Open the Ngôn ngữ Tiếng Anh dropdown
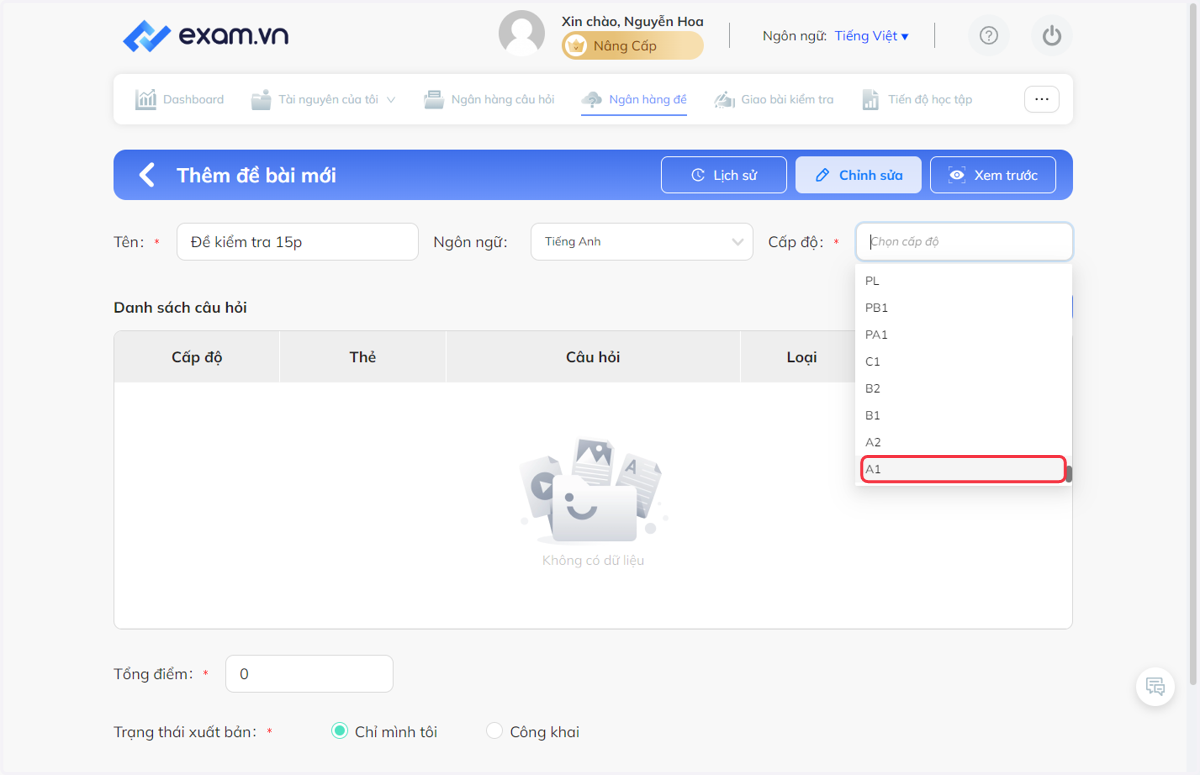The image size is (1200, 775). (x=642, y=242)
